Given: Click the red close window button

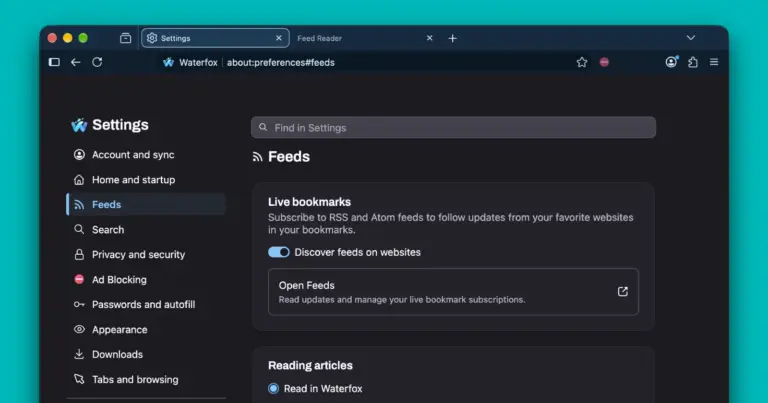Looking at the screenshot, I should (x=52, y=38).
